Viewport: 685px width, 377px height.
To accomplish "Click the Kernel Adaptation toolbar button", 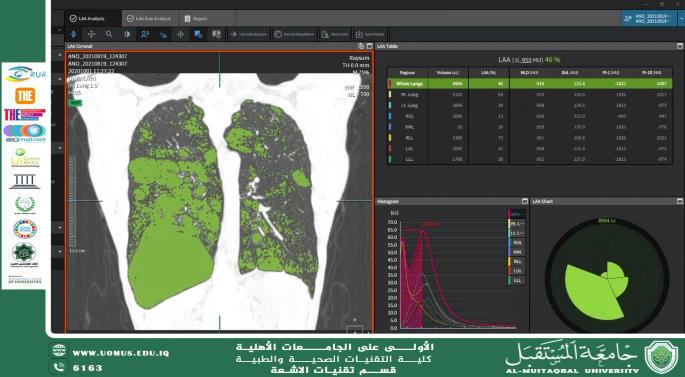I will 294,34.
